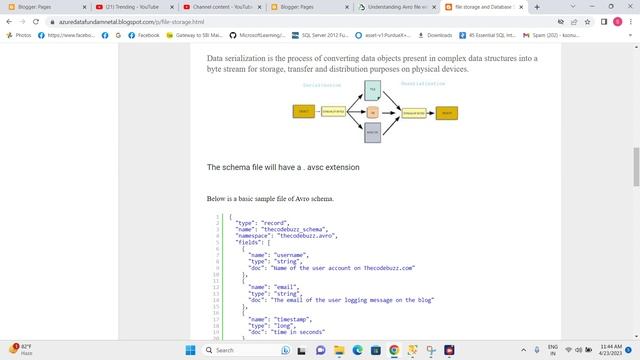
Task: Click "Below is a basic sample file of Avro schema." text
Action: click(270, 199)
